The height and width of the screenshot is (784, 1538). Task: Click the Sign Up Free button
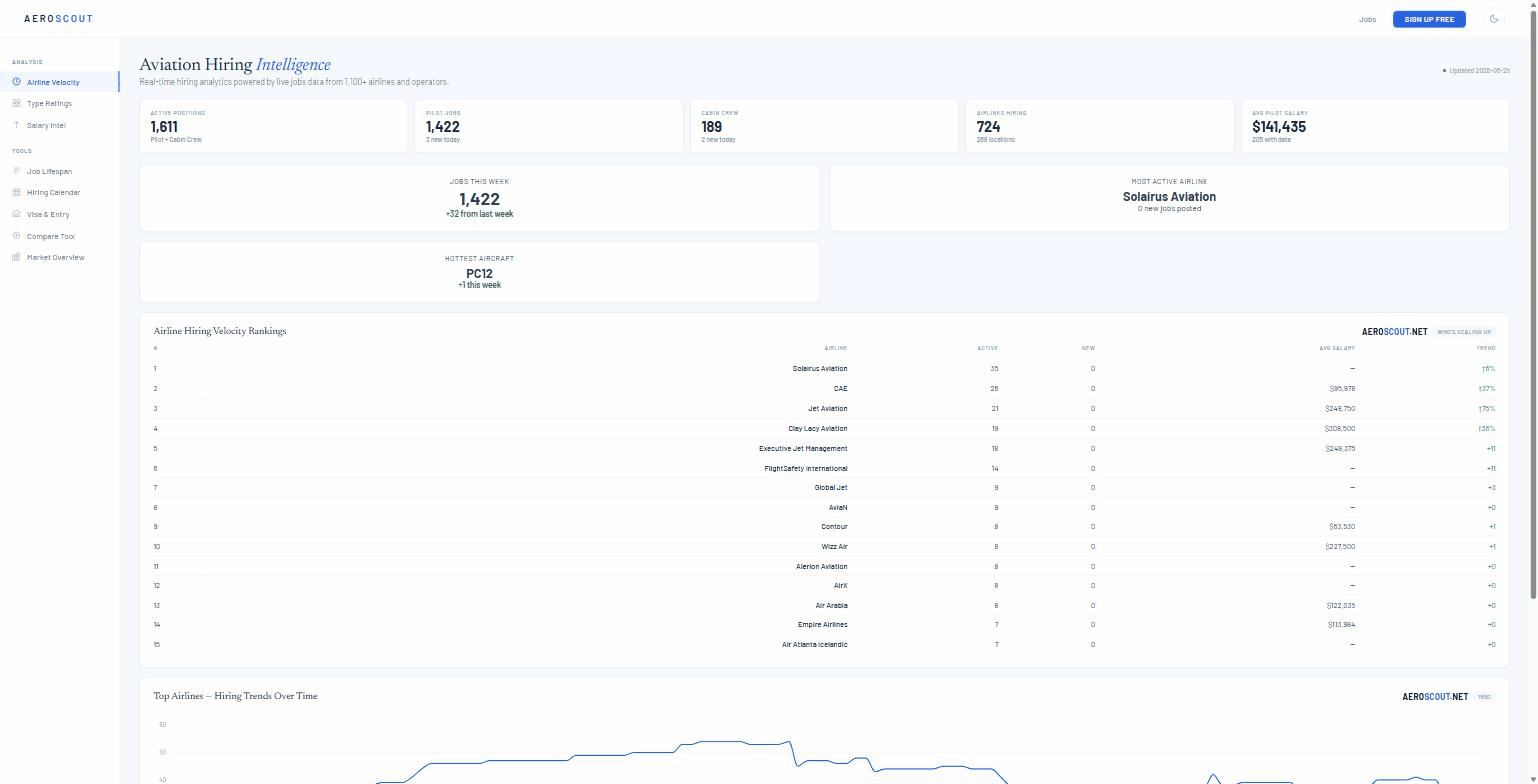[x=1429, y=19]
